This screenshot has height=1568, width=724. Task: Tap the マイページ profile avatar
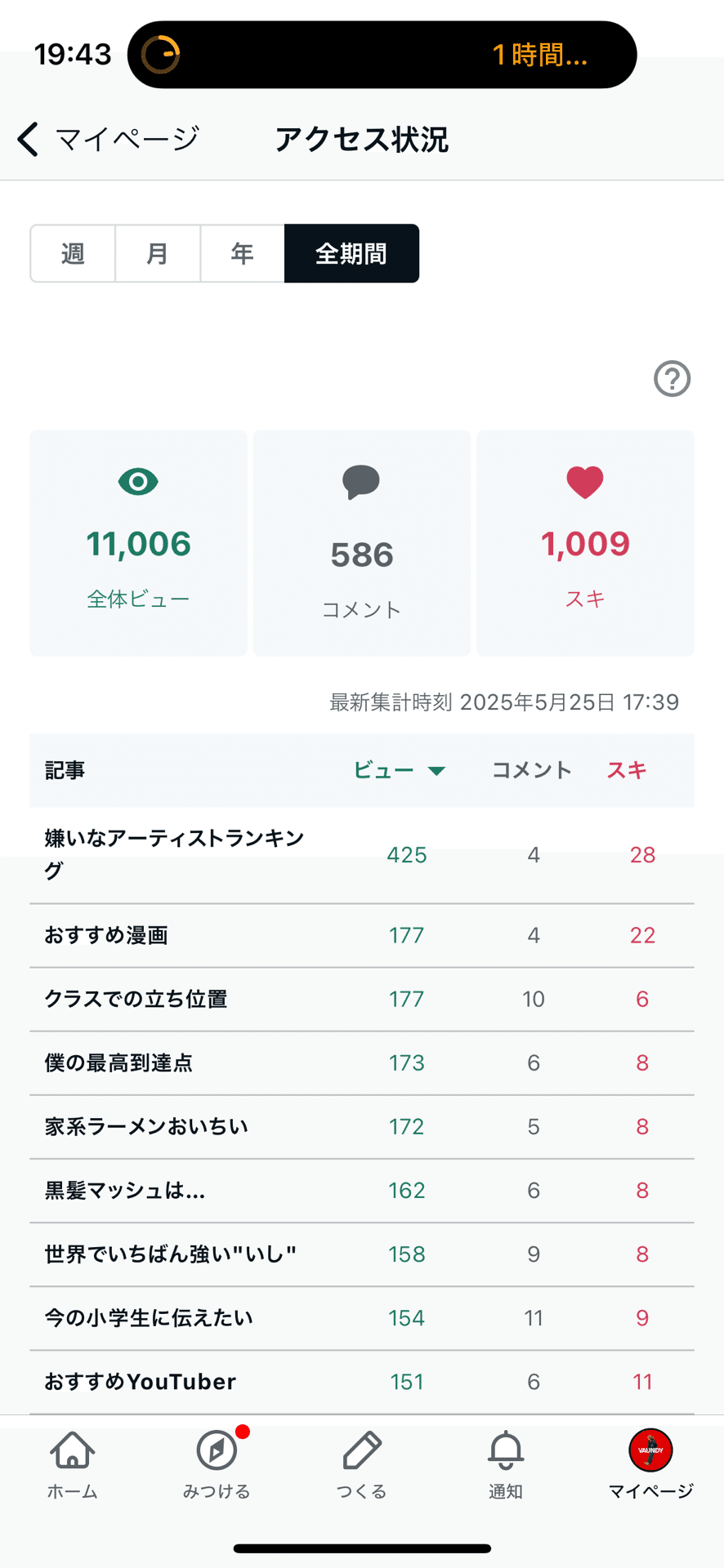[x=650, y=1451]
